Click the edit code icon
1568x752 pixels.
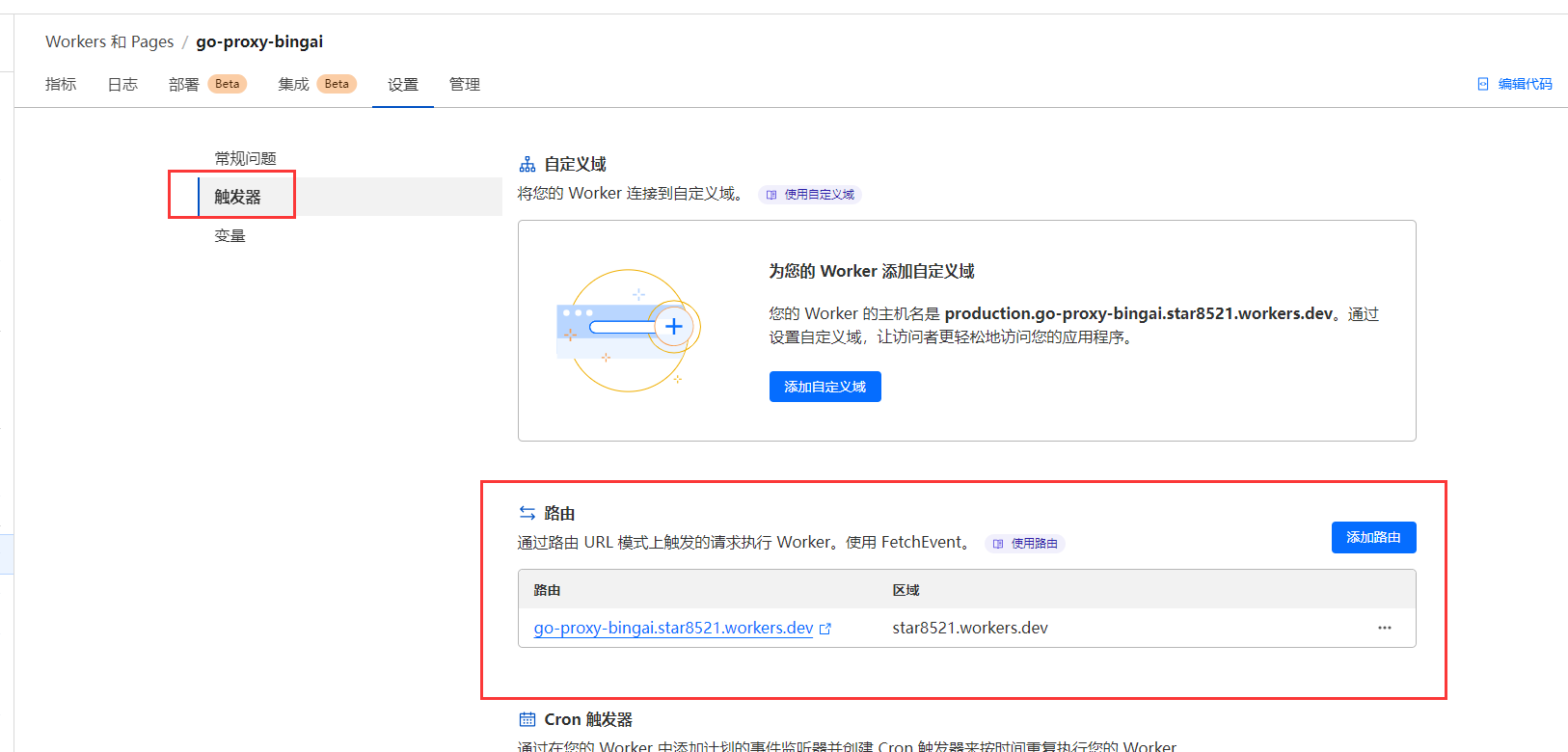coord(1483,85)
